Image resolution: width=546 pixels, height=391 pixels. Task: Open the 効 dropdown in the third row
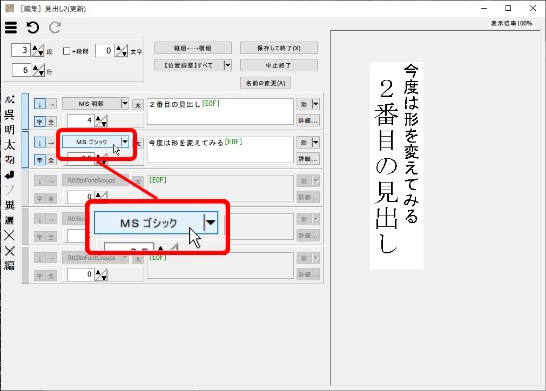315,181
